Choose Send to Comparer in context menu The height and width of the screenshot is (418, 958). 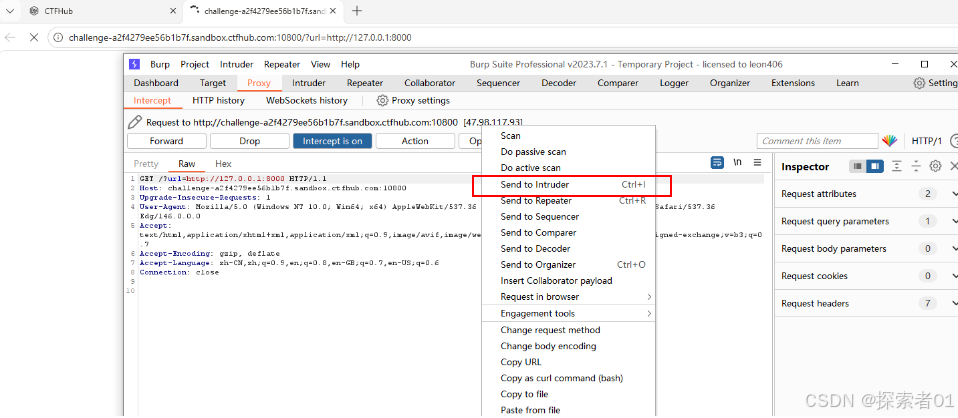[569, 233]
